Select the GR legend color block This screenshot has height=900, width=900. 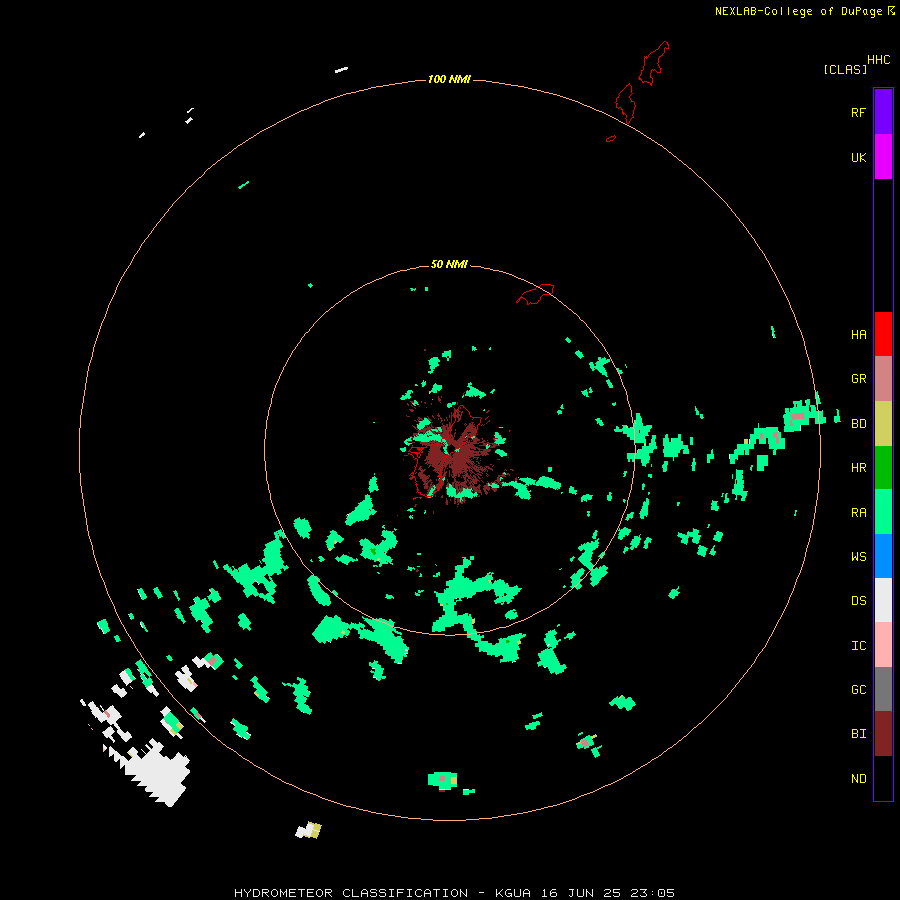883,379
